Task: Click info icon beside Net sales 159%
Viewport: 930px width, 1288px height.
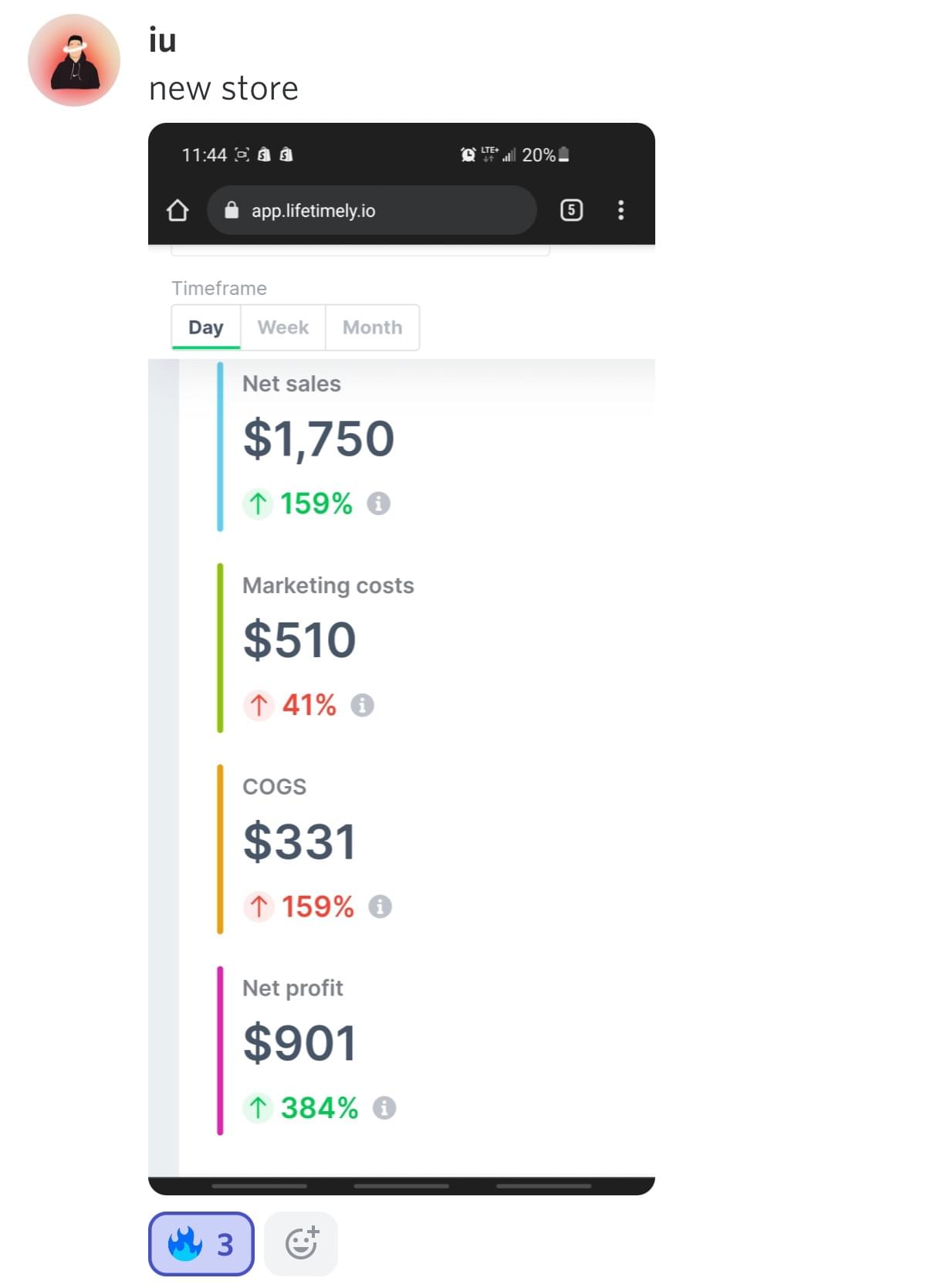Action: tap(378, 503)
